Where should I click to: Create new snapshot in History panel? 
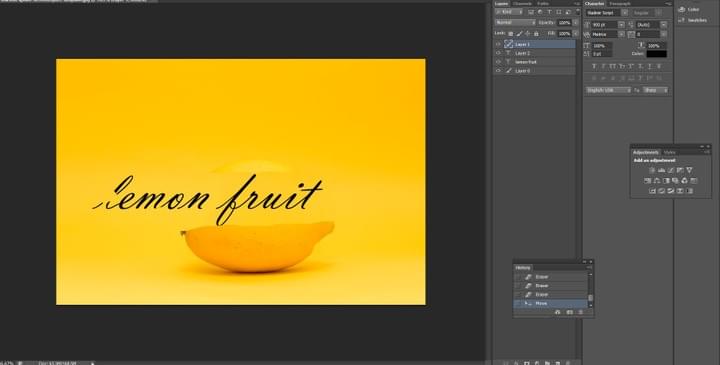click(x=569, y=312)
